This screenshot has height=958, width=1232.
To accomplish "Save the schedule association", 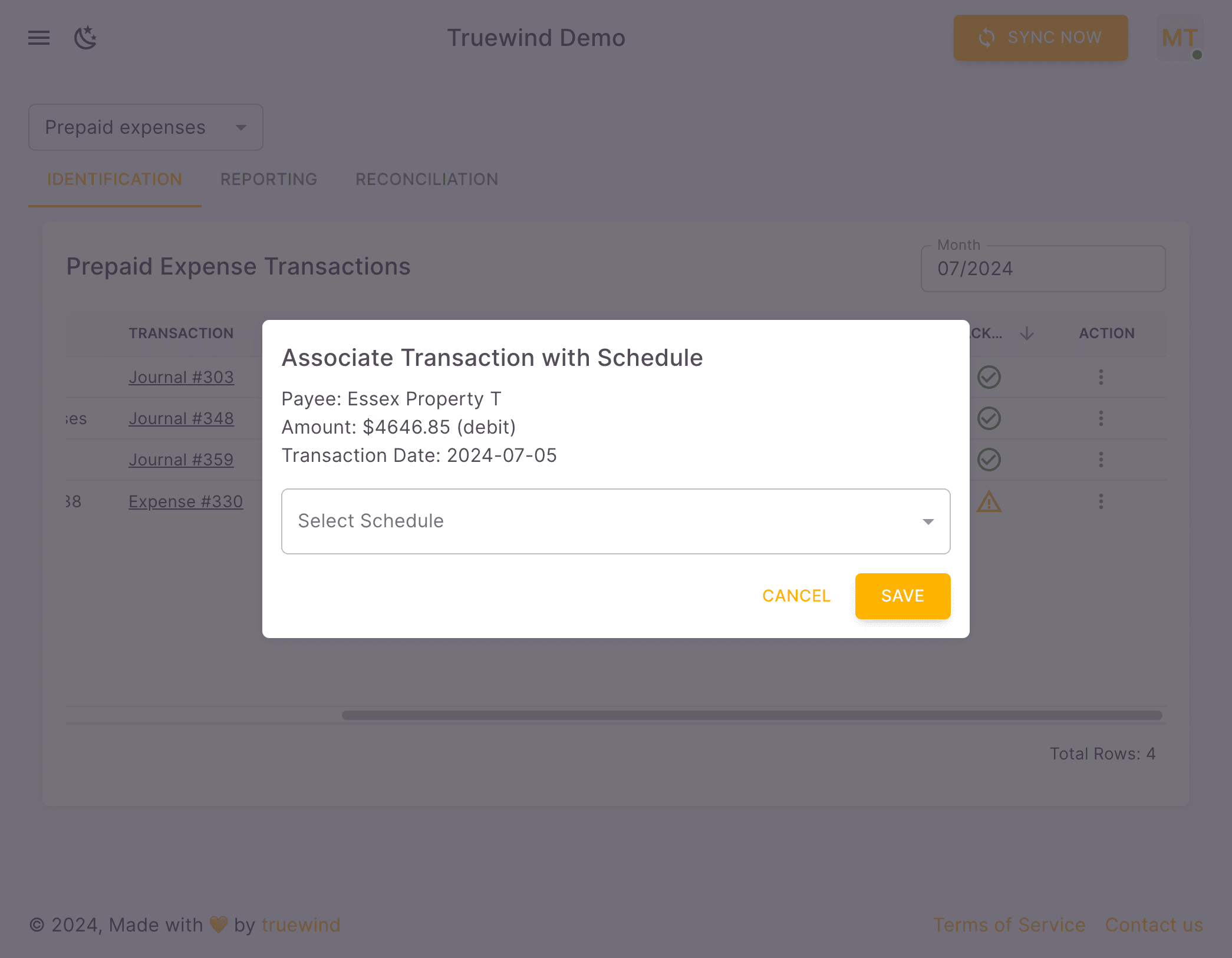I will [902, 596].
